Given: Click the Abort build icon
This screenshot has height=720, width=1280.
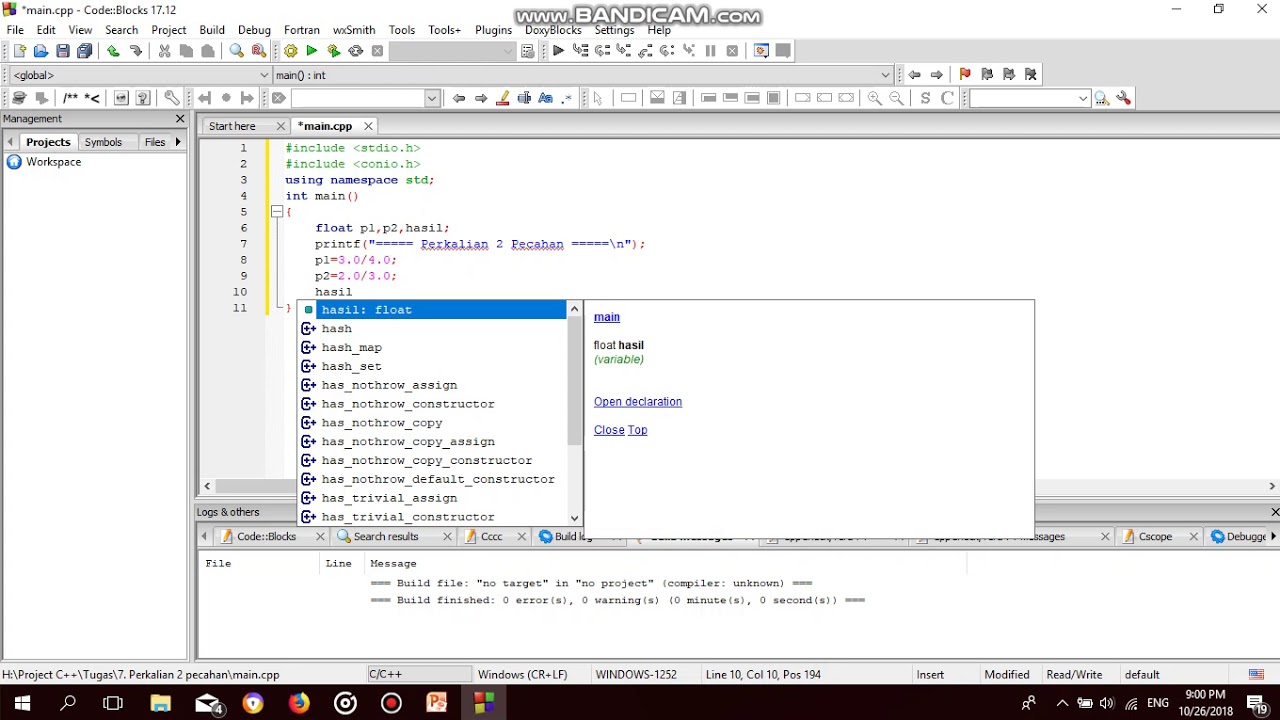Looking at the screenshot, I should pos(377,51).
